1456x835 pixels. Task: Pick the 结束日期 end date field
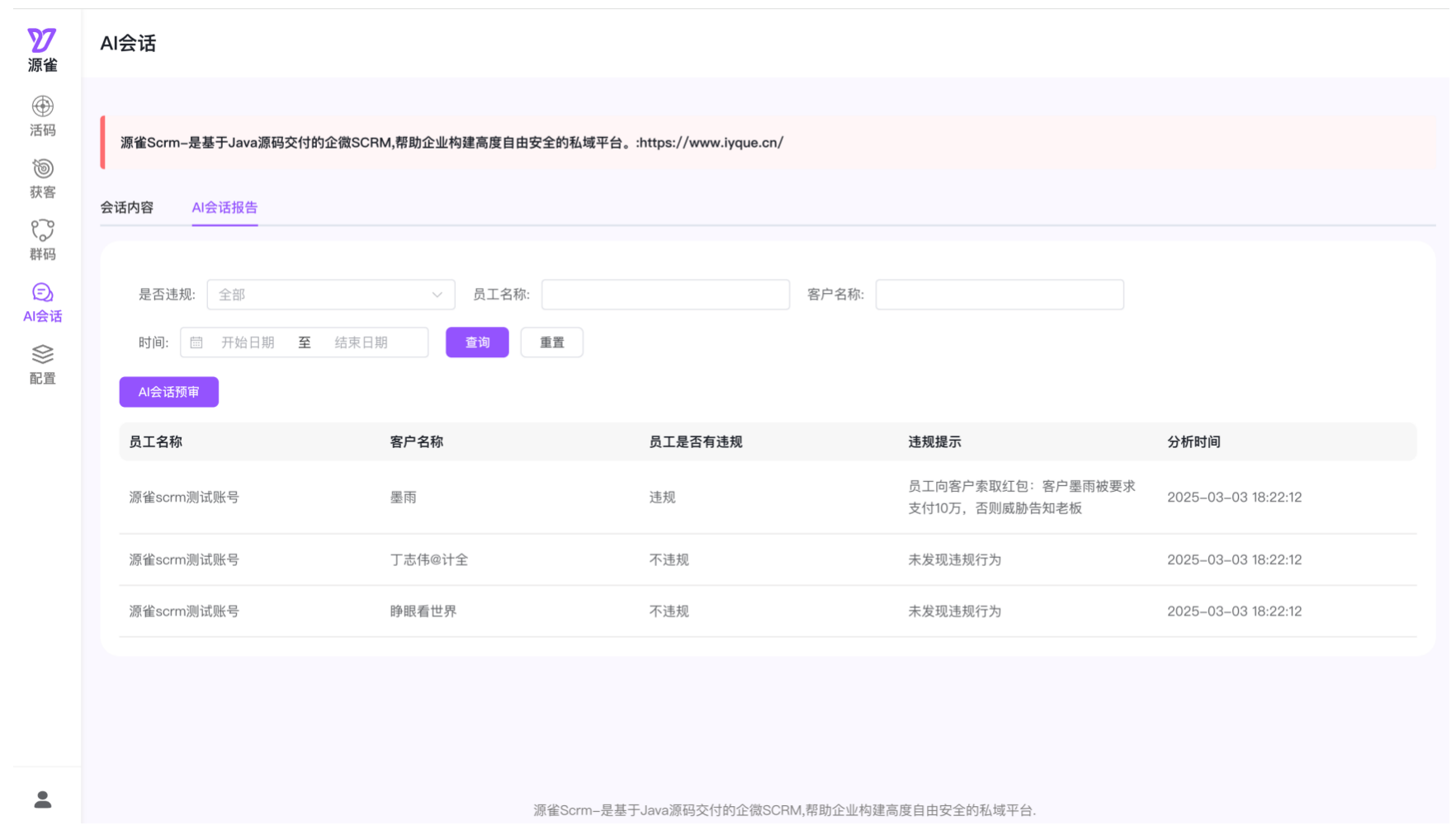(x=362, y=342)
